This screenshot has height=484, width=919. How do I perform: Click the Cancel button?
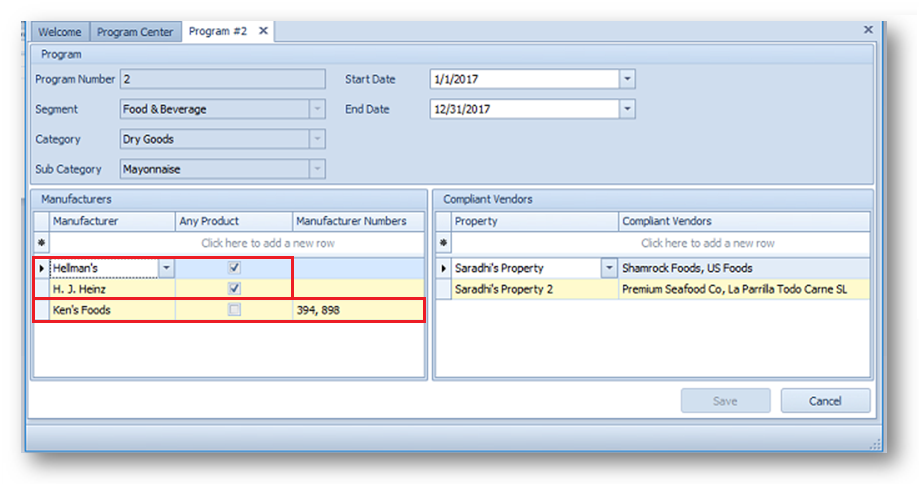pos(825,401)
